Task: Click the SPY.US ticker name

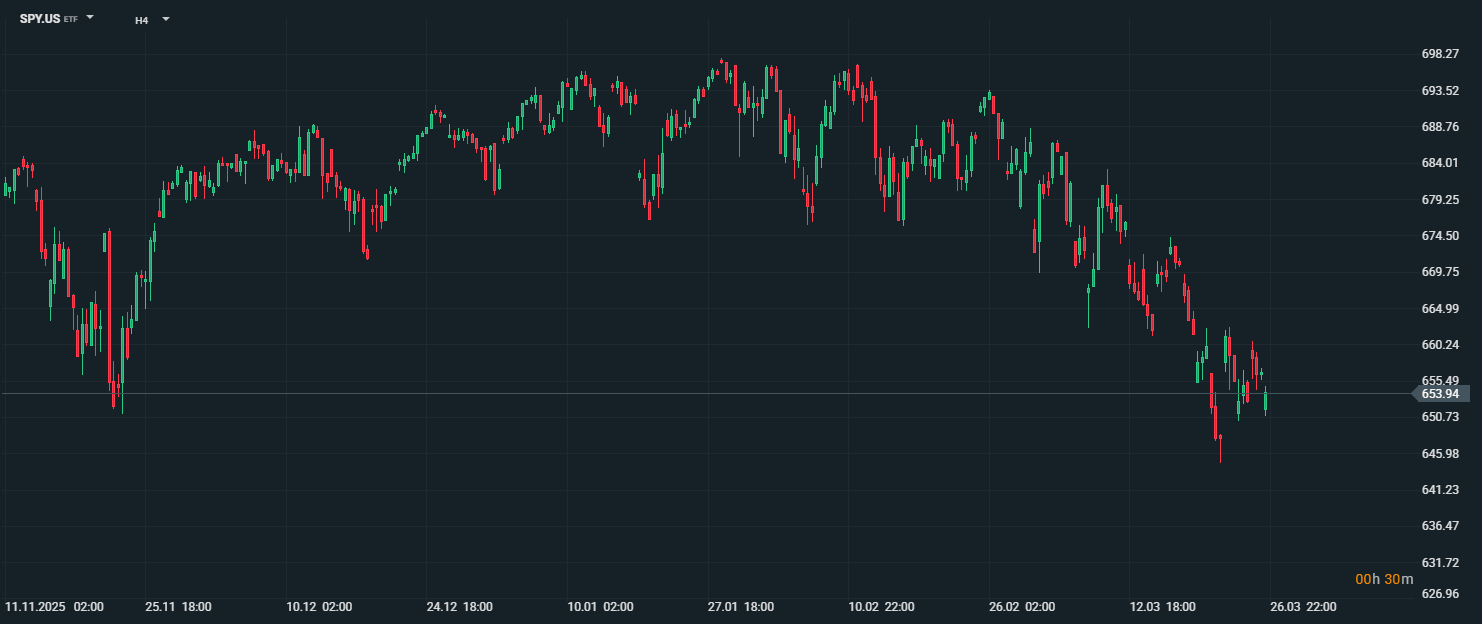Action: pos(39,19)
